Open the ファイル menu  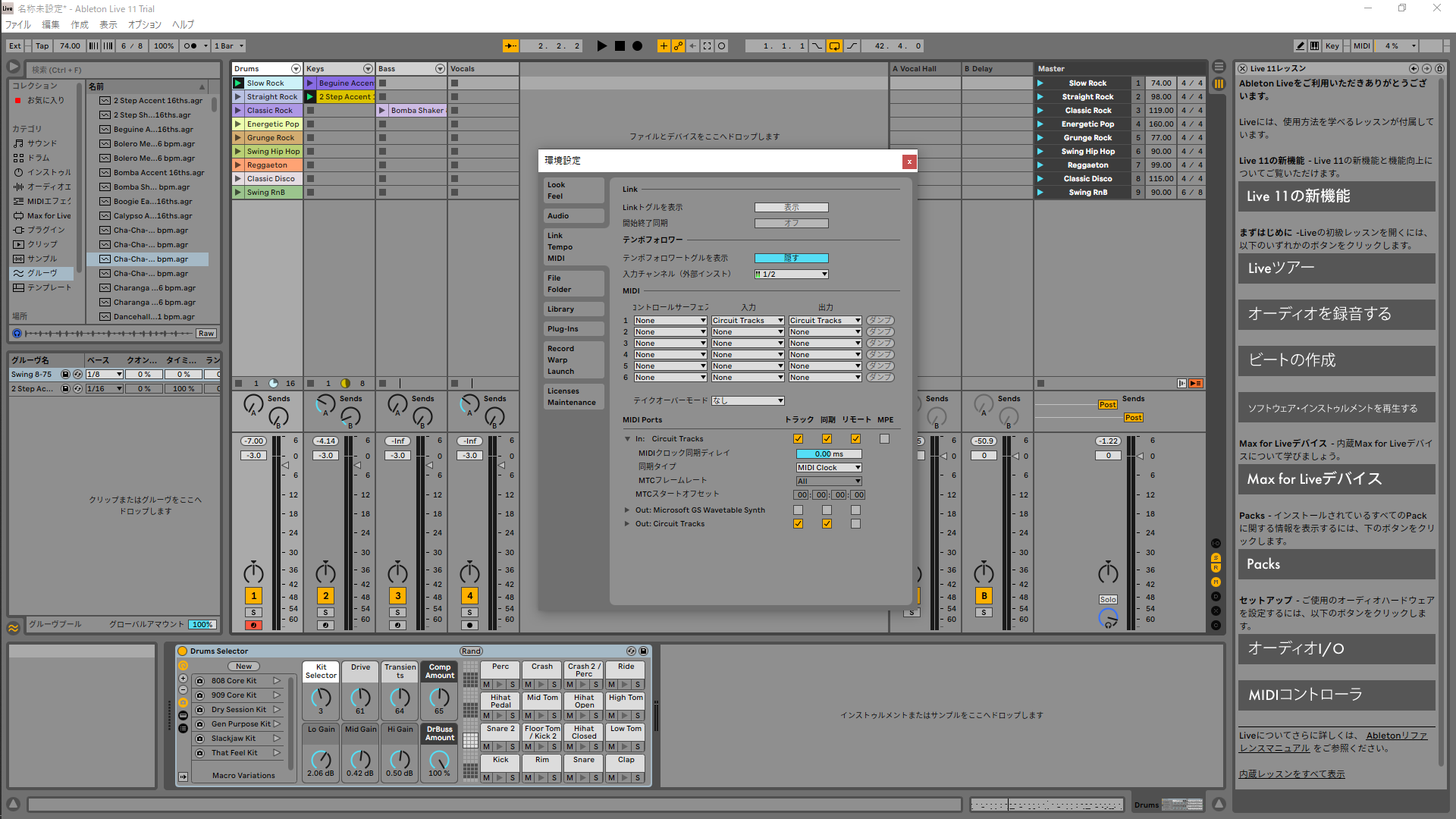18,25
